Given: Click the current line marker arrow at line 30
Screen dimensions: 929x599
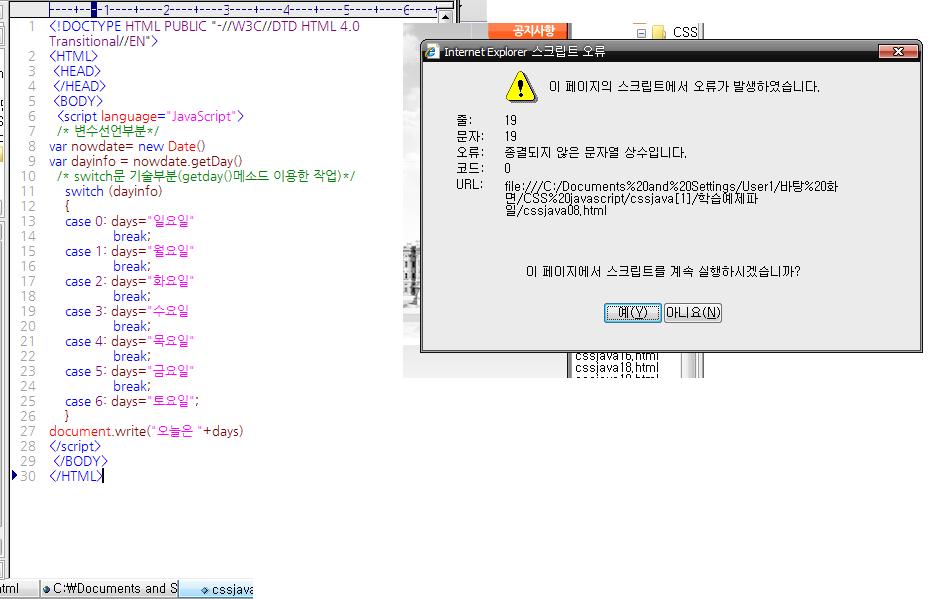Looking at the screenshot, I should click(x=14, y=475).
